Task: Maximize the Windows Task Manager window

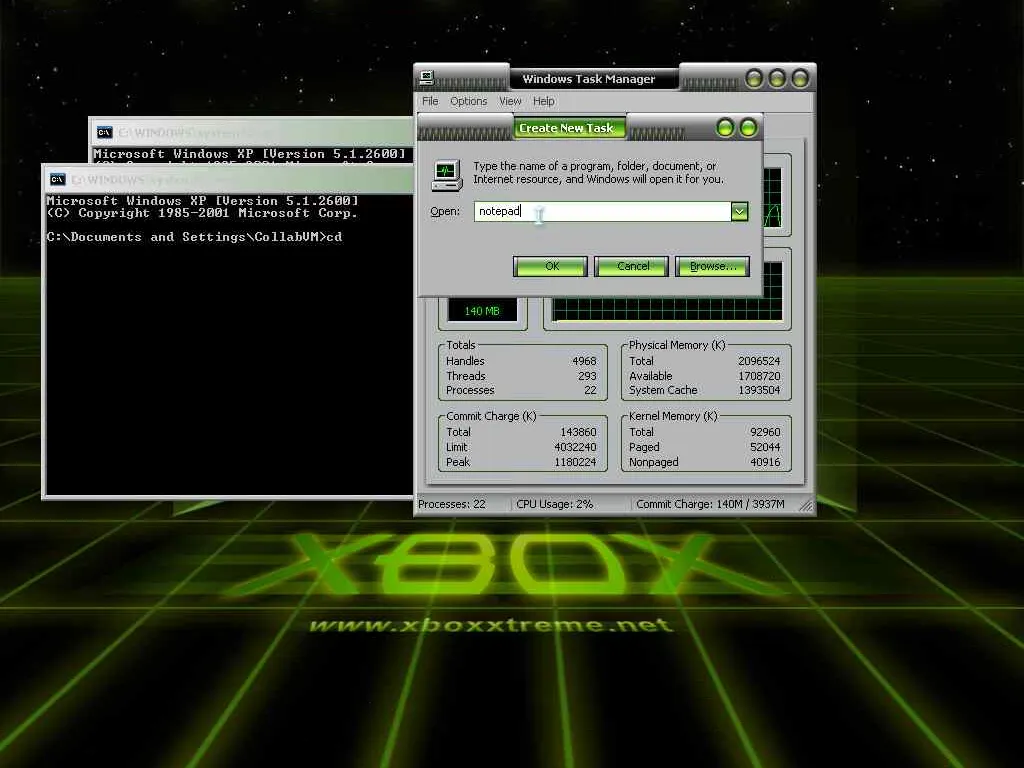Action: tap(777, 79)
